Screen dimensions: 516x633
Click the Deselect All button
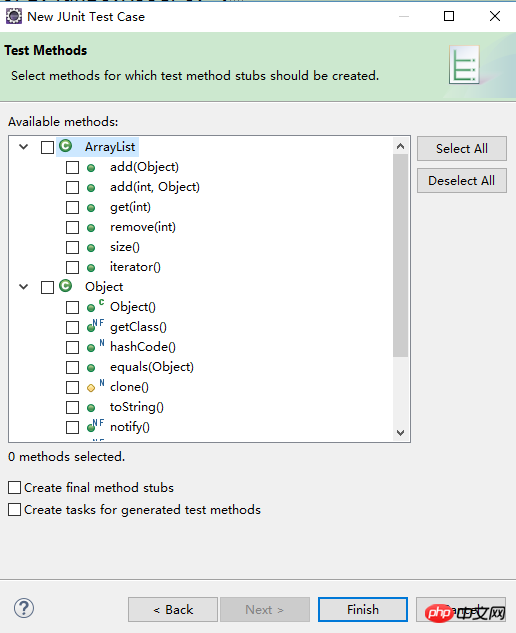coord(461,180)
